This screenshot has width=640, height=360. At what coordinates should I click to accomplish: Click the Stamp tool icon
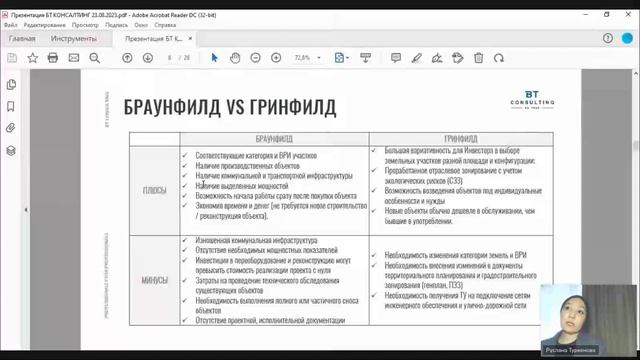click(458, 58)
